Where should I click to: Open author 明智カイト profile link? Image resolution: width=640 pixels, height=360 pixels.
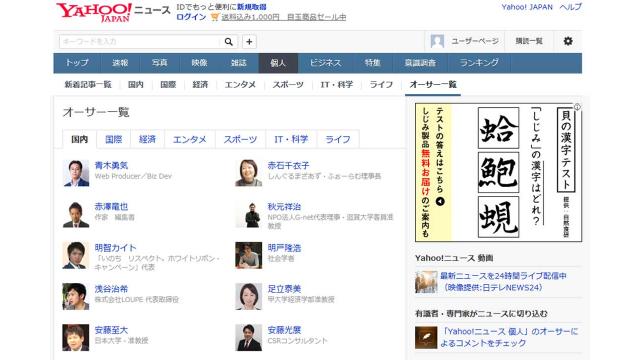(116, 248)
